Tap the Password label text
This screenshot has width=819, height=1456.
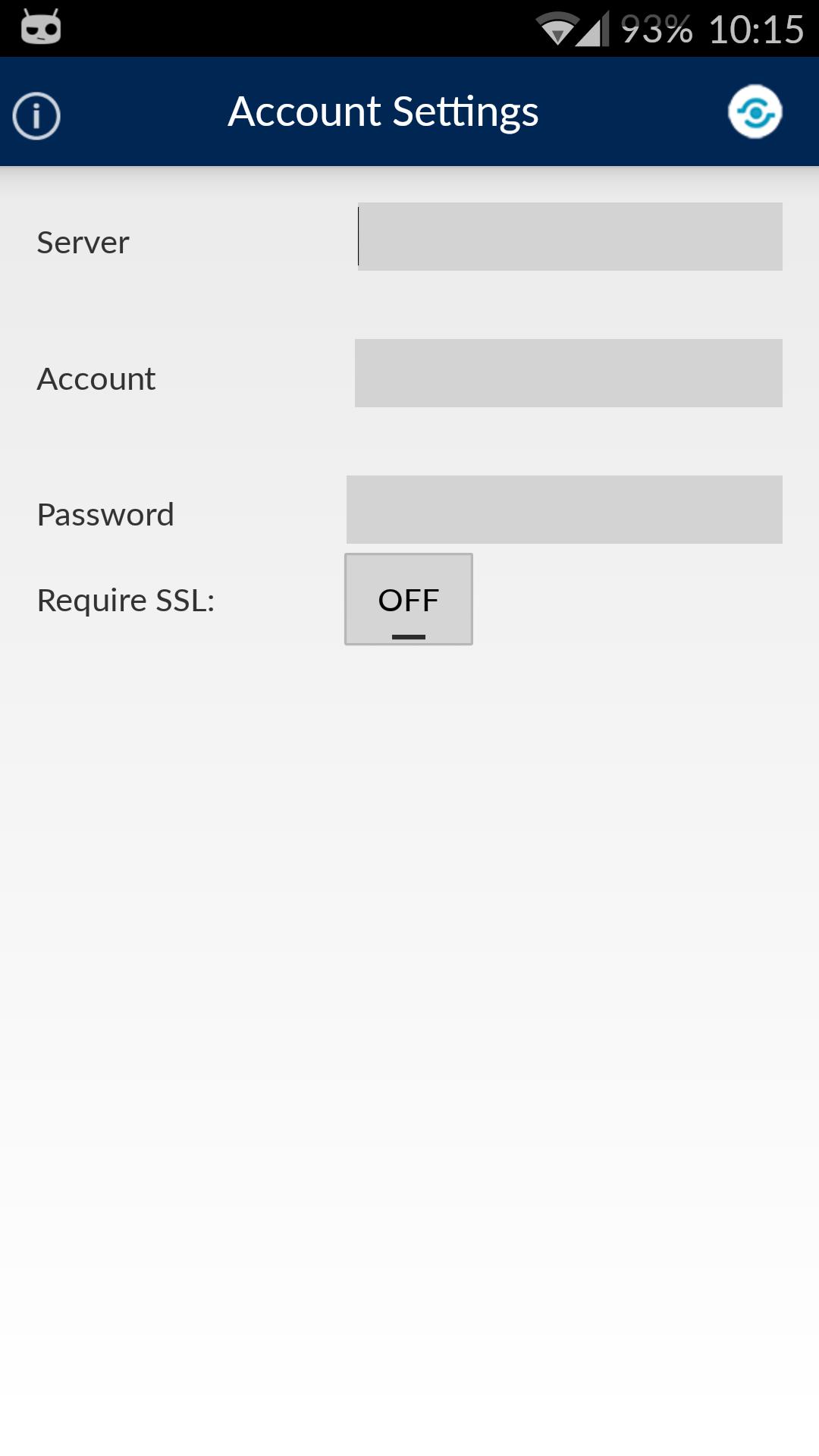[x=105, y=515]
